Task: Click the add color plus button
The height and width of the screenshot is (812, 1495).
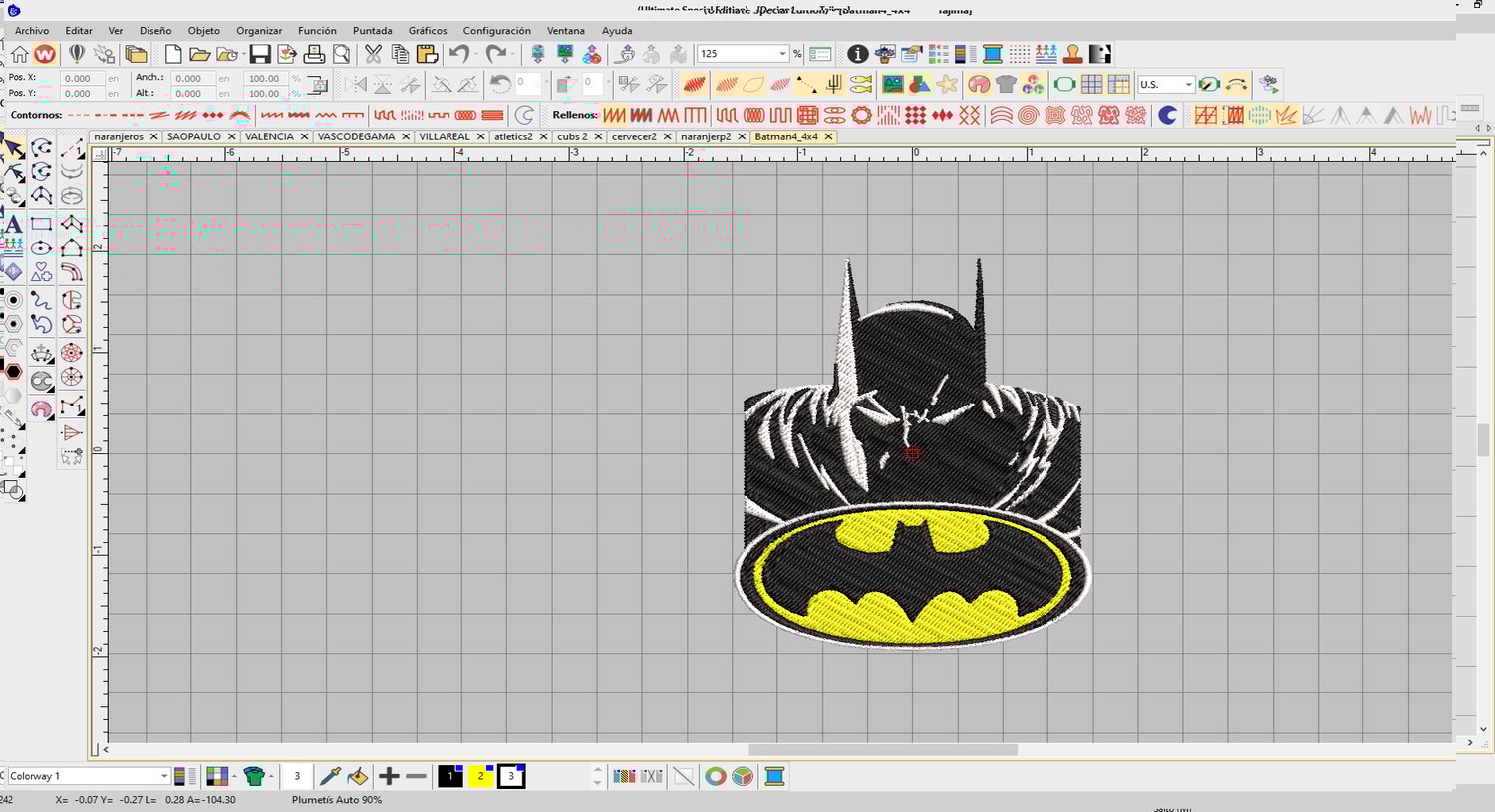Action: (389, 776)
